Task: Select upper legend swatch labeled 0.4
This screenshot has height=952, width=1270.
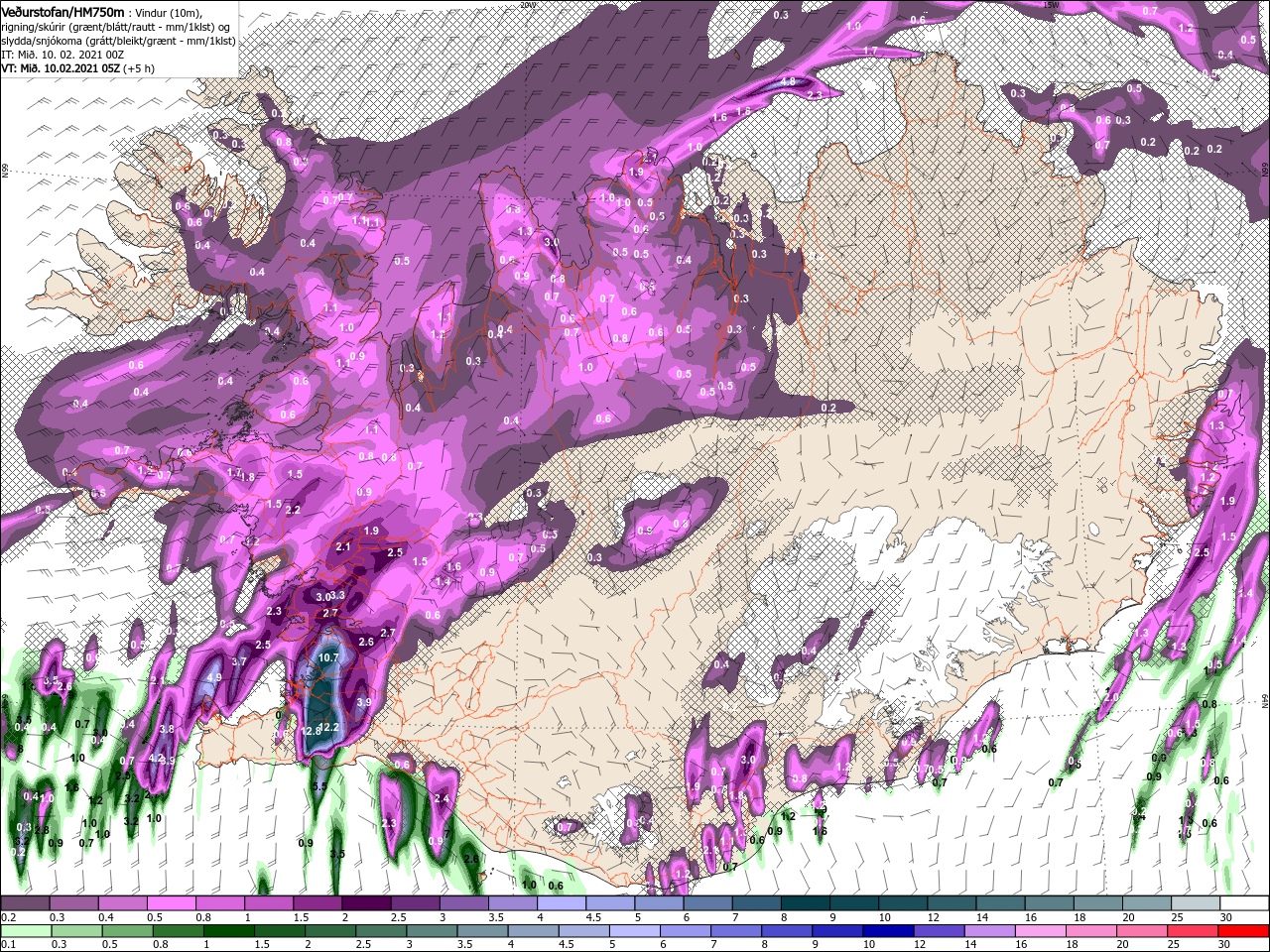Action: (x=122, y=903)
